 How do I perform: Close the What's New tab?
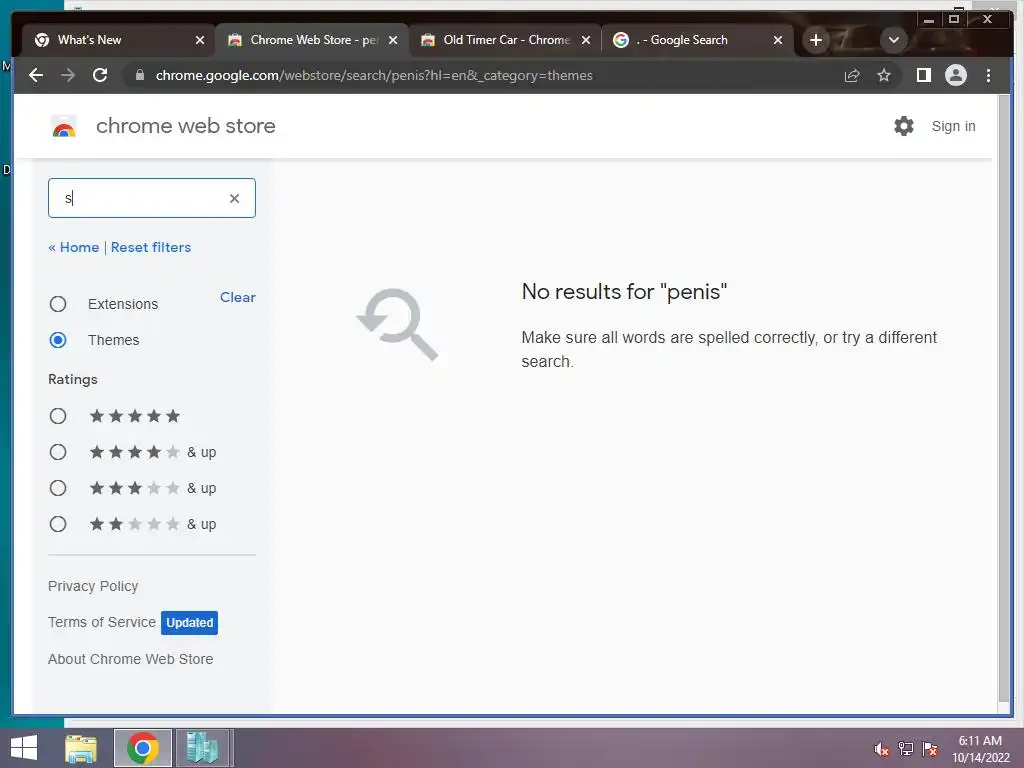tap(200, 40)
